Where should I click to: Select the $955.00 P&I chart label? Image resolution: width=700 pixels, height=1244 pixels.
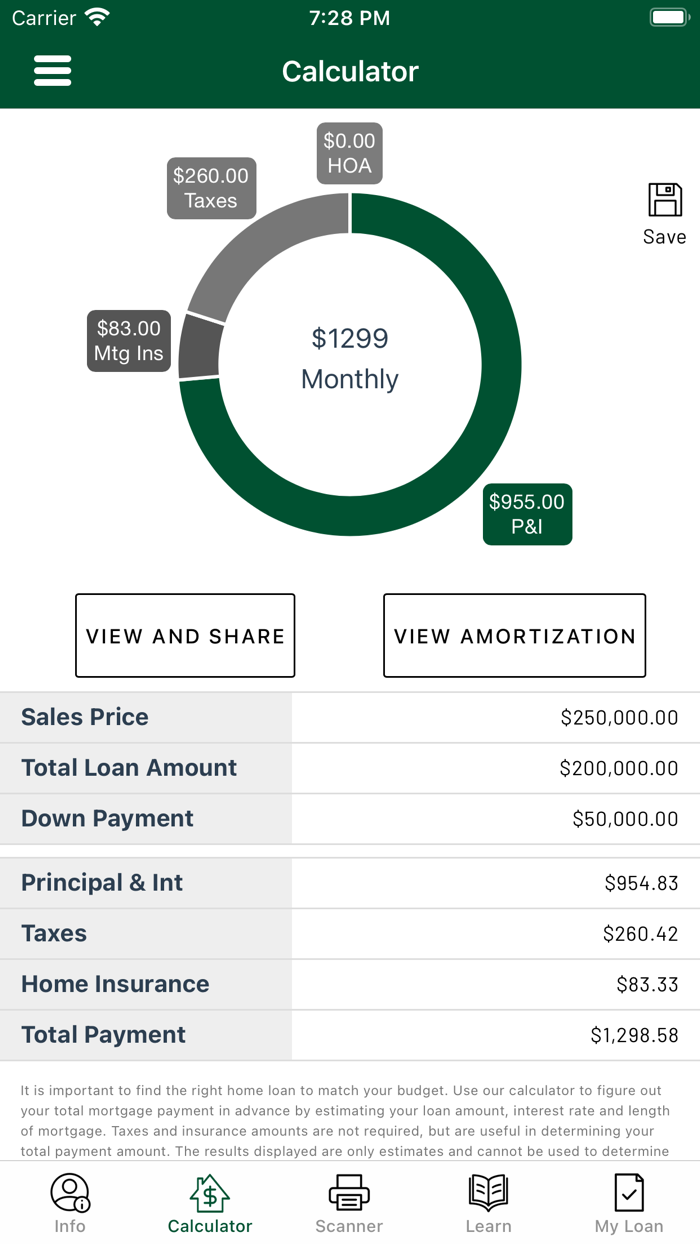point(527,513)
